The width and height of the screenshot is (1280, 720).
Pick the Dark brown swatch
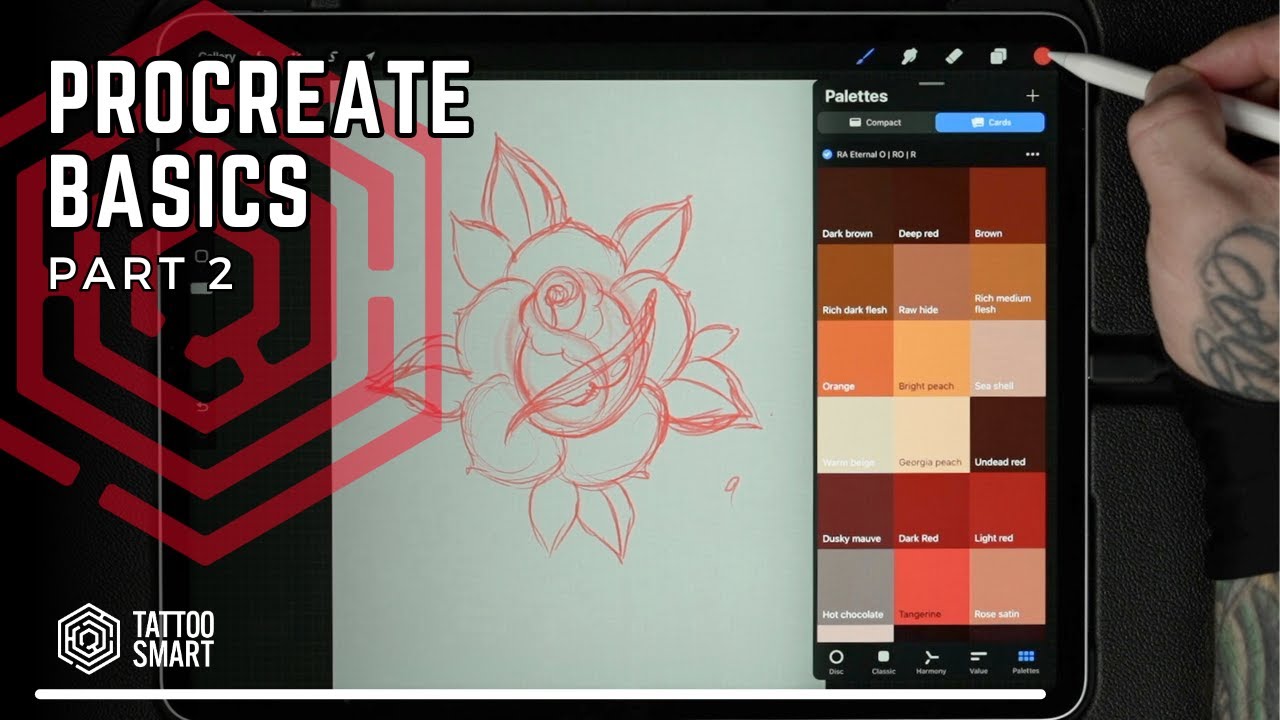point(855,205)
